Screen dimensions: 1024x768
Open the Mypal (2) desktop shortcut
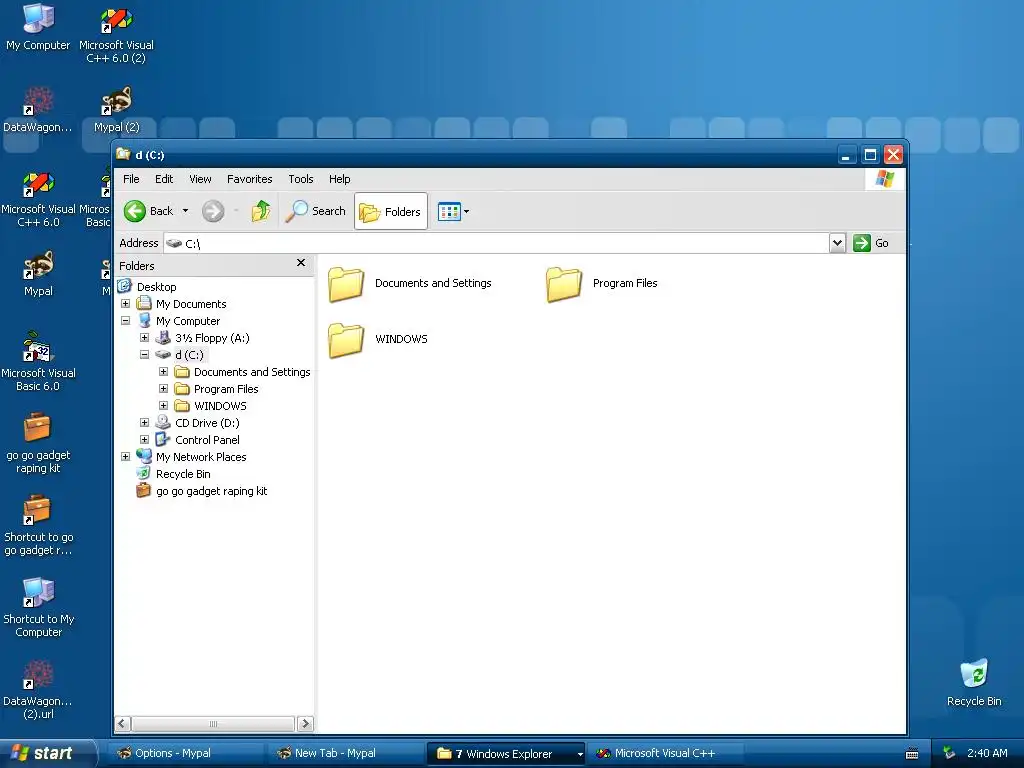coord(116,110)
